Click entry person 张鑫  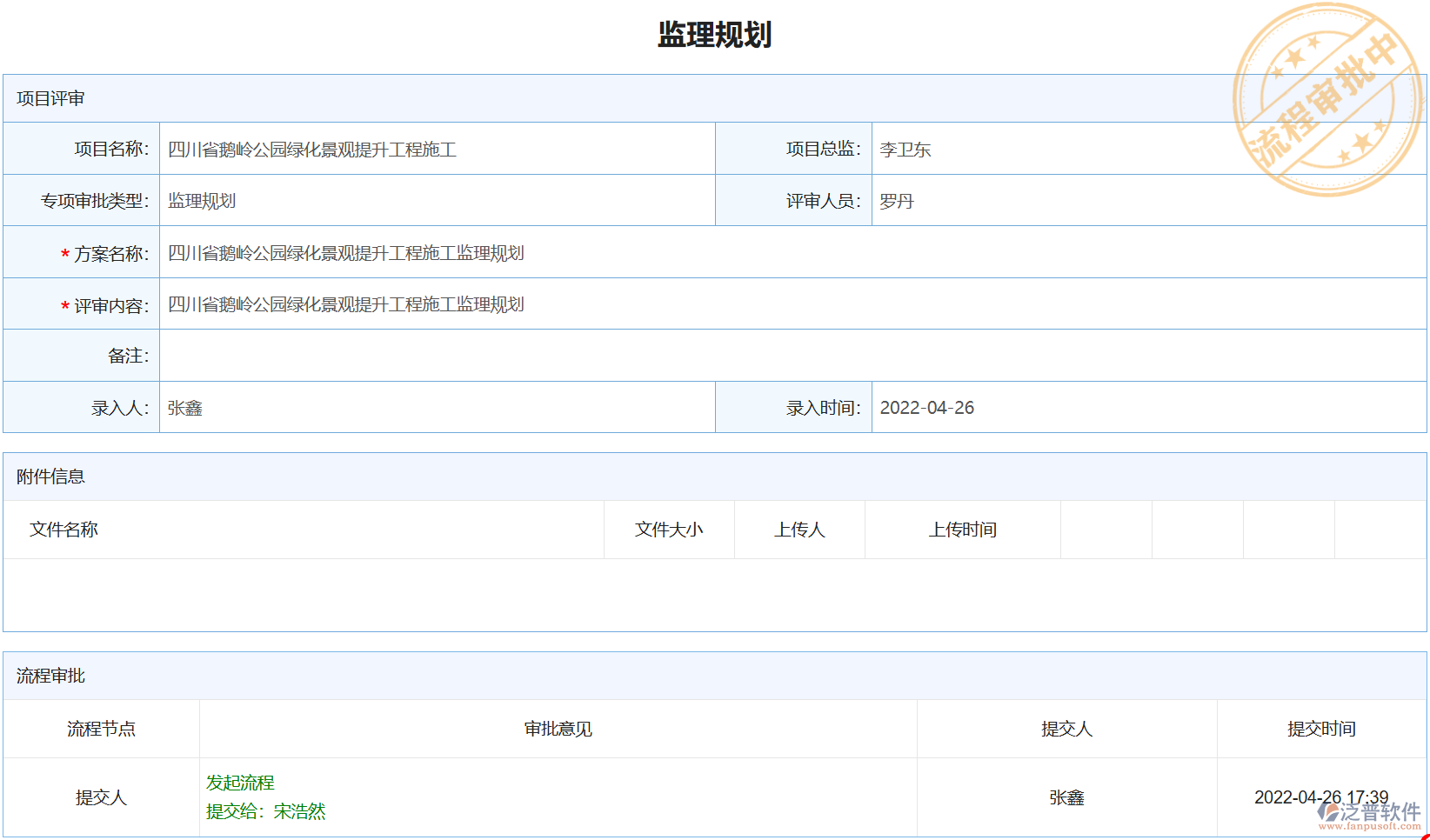pyautogui.click(x=185, y=407)
